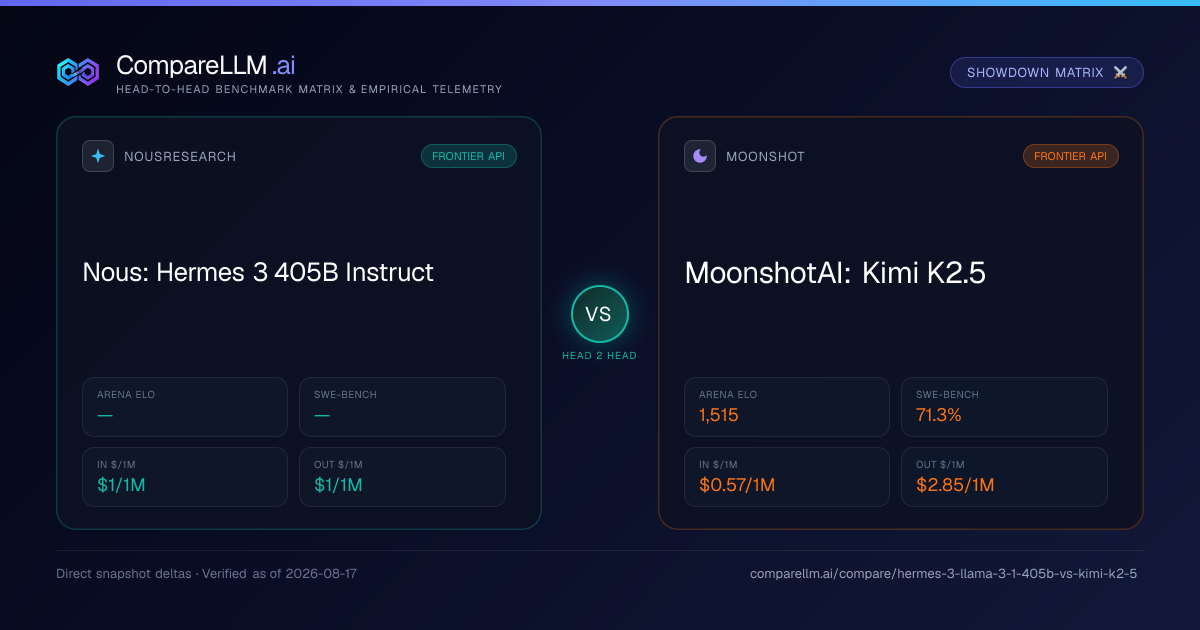The width and height of the screenshot is (1200, 630).
Task: Click Hermes' empty SWE-Bench tile
Action: (402, 407)
